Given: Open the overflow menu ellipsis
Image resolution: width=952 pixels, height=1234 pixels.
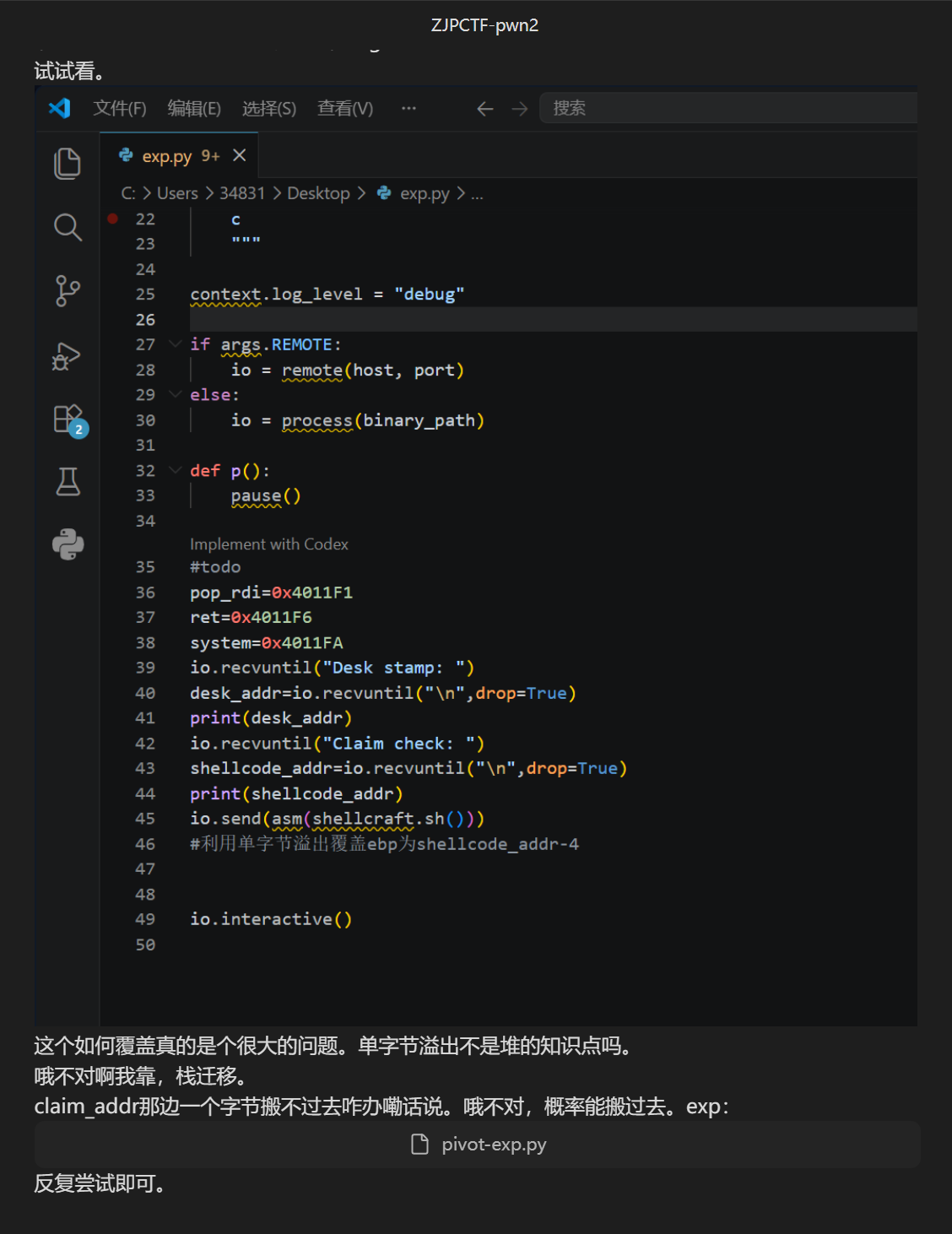Looking at the screenshot, I should click(408, 108).
